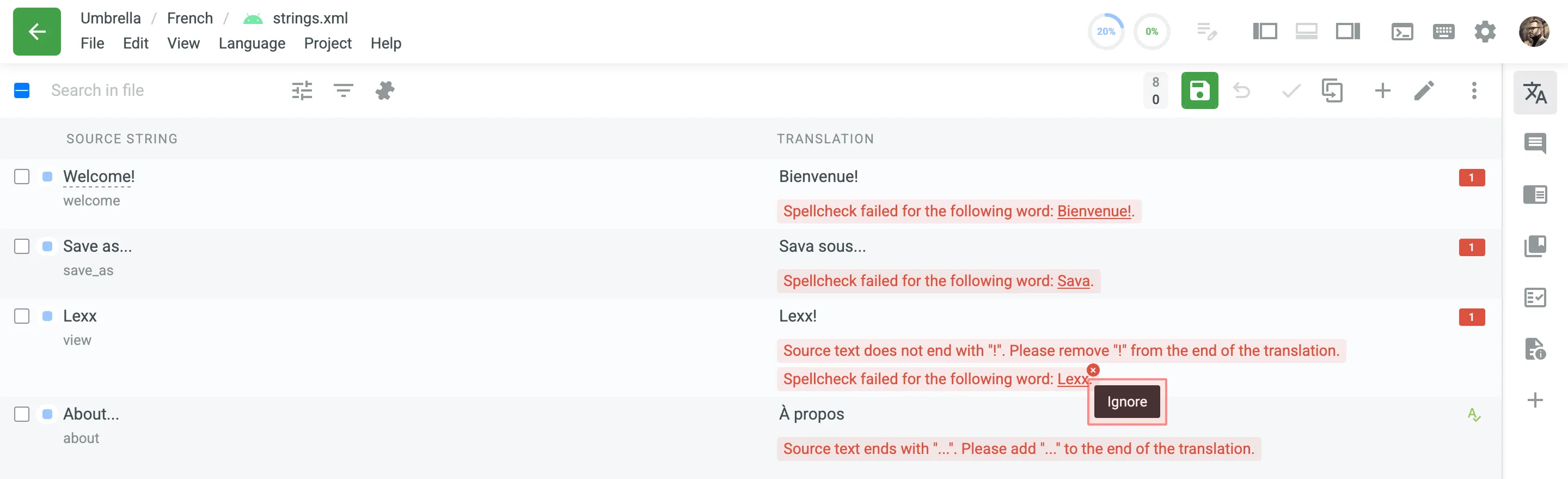Dismiss the Lexx error with the red x
The image size is (1568, 479).
click(1093, 370)
